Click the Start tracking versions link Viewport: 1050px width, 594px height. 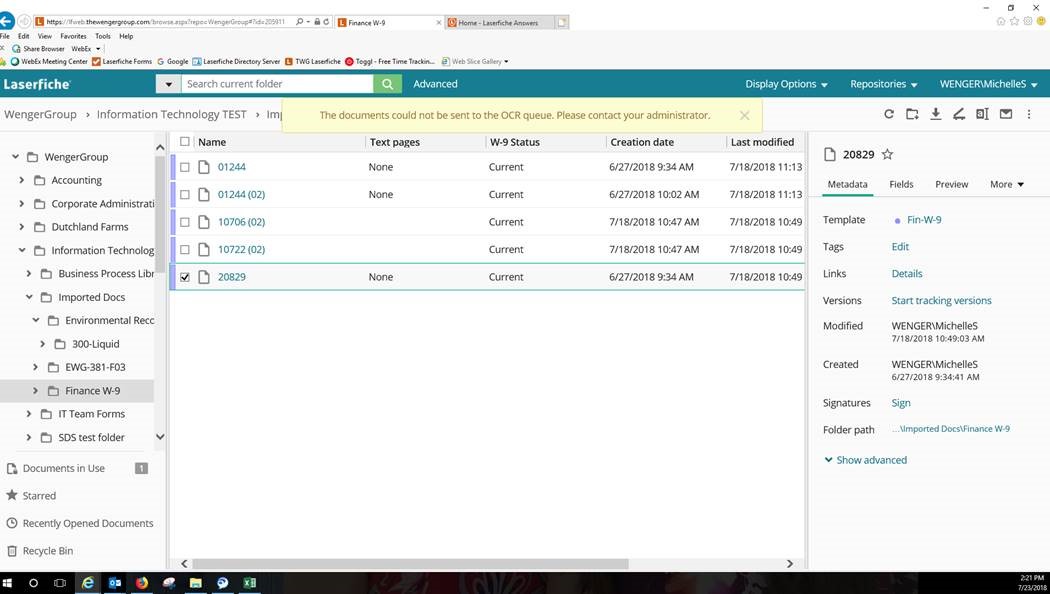click(941, 300)
